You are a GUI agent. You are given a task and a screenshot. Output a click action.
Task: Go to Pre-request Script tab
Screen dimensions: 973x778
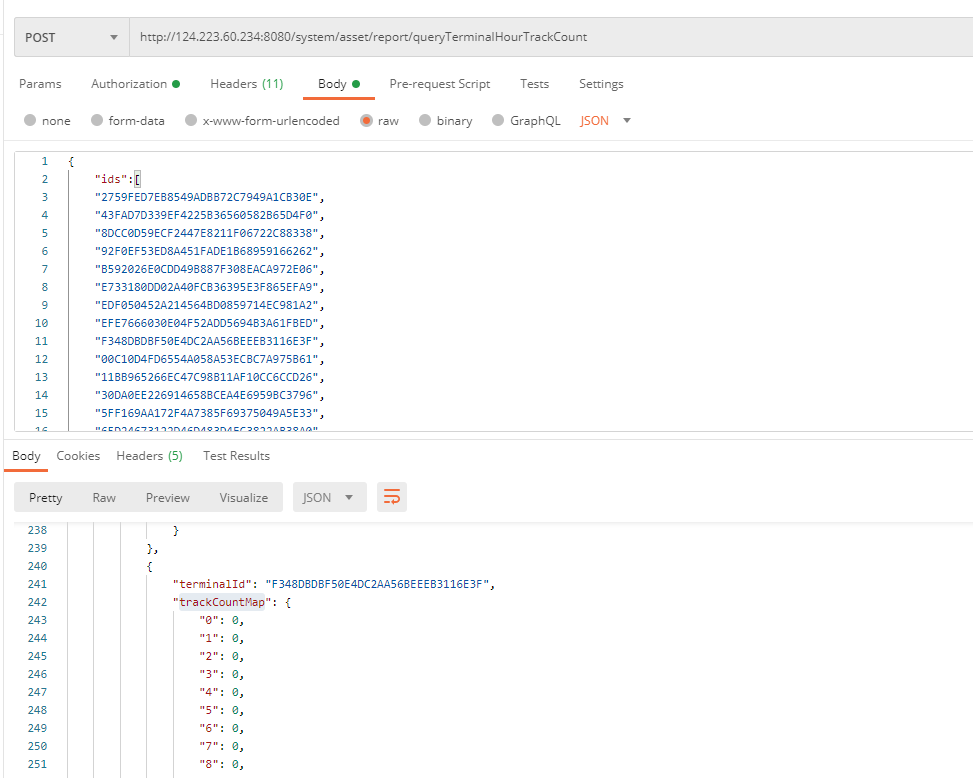(439, 84)
